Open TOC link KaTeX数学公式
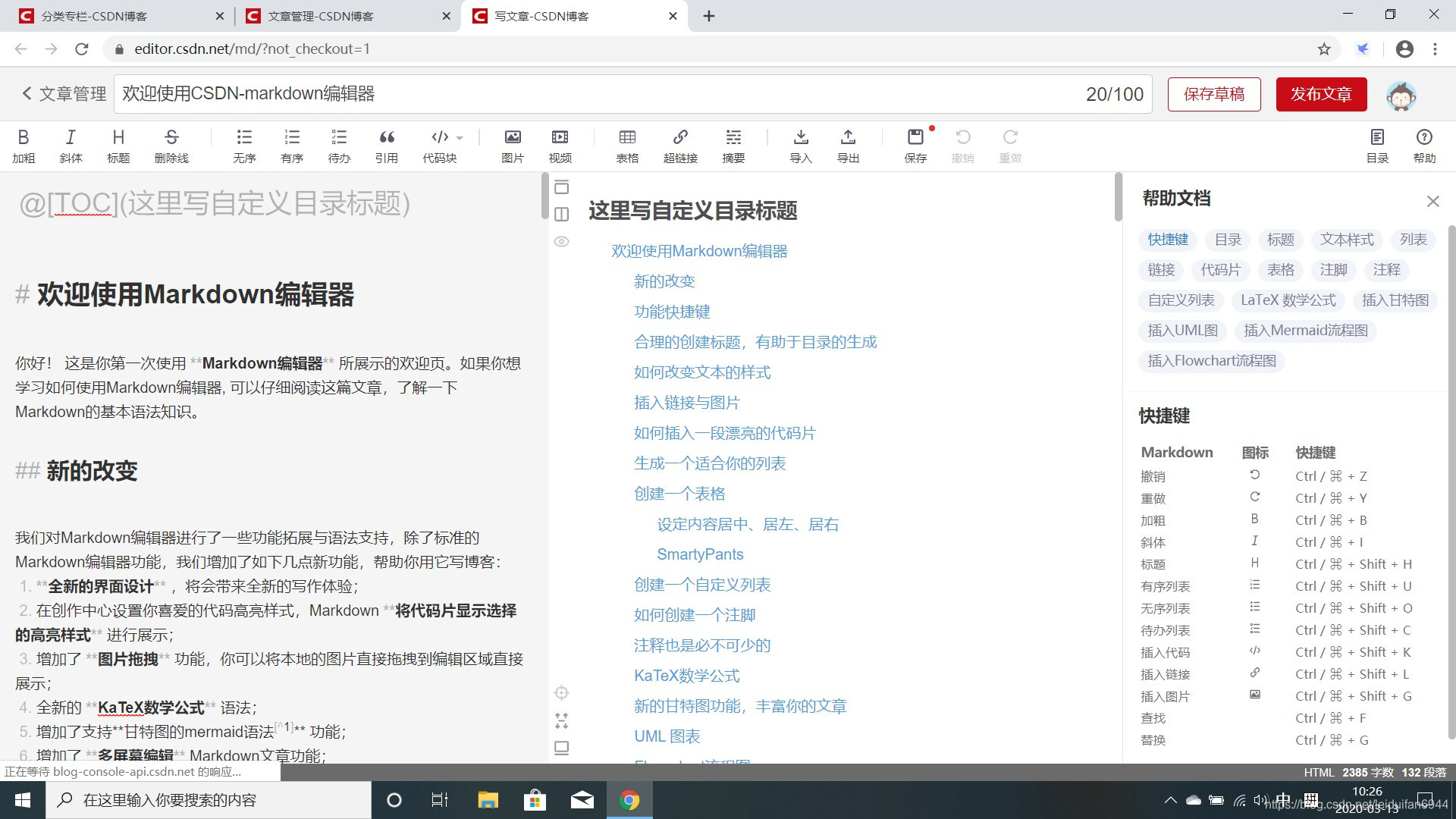Viewport: 1456px width, 819px height. click(686, 676)
